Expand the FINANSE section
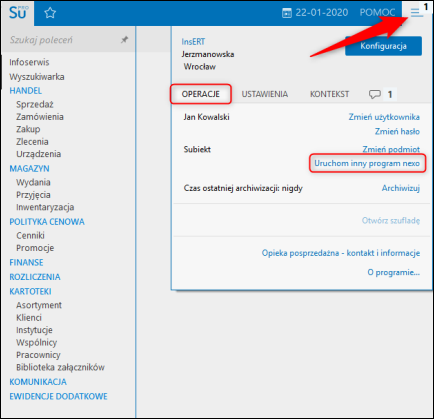The height and width of the screenshot is (419, 434). [26, 263]
